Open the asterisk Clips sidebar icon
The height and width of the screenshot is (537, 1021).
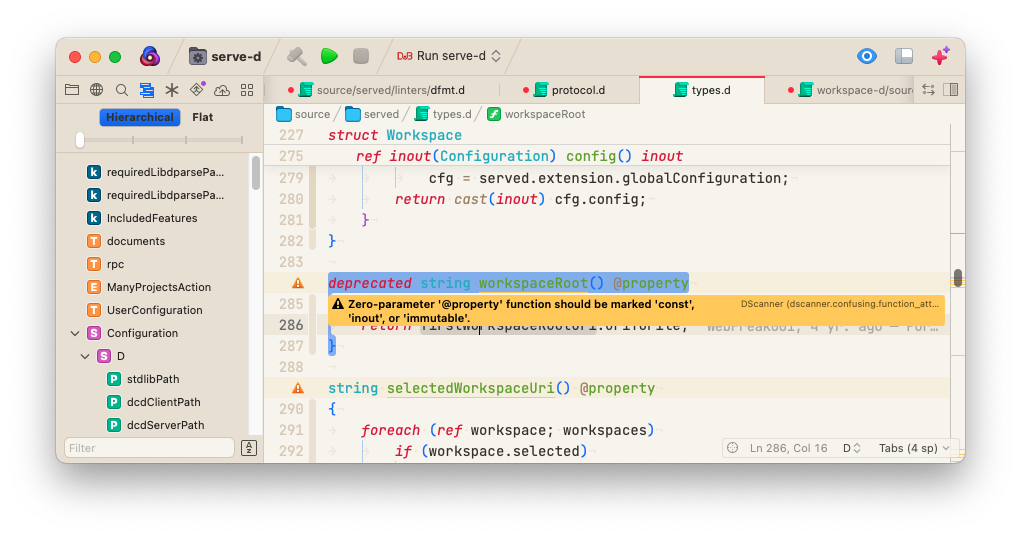pyautogui.click(x=172, y=90)
